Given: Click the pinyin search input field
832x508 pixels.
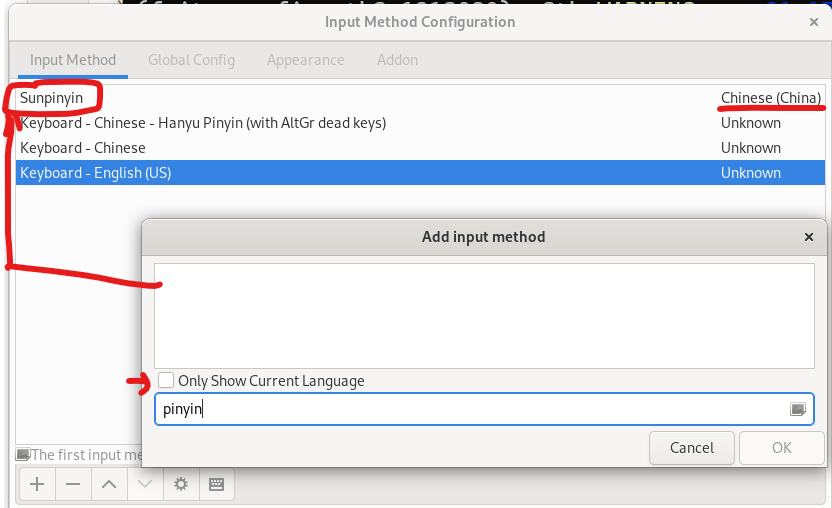Looking at the screenshot, I should point(484,409).
